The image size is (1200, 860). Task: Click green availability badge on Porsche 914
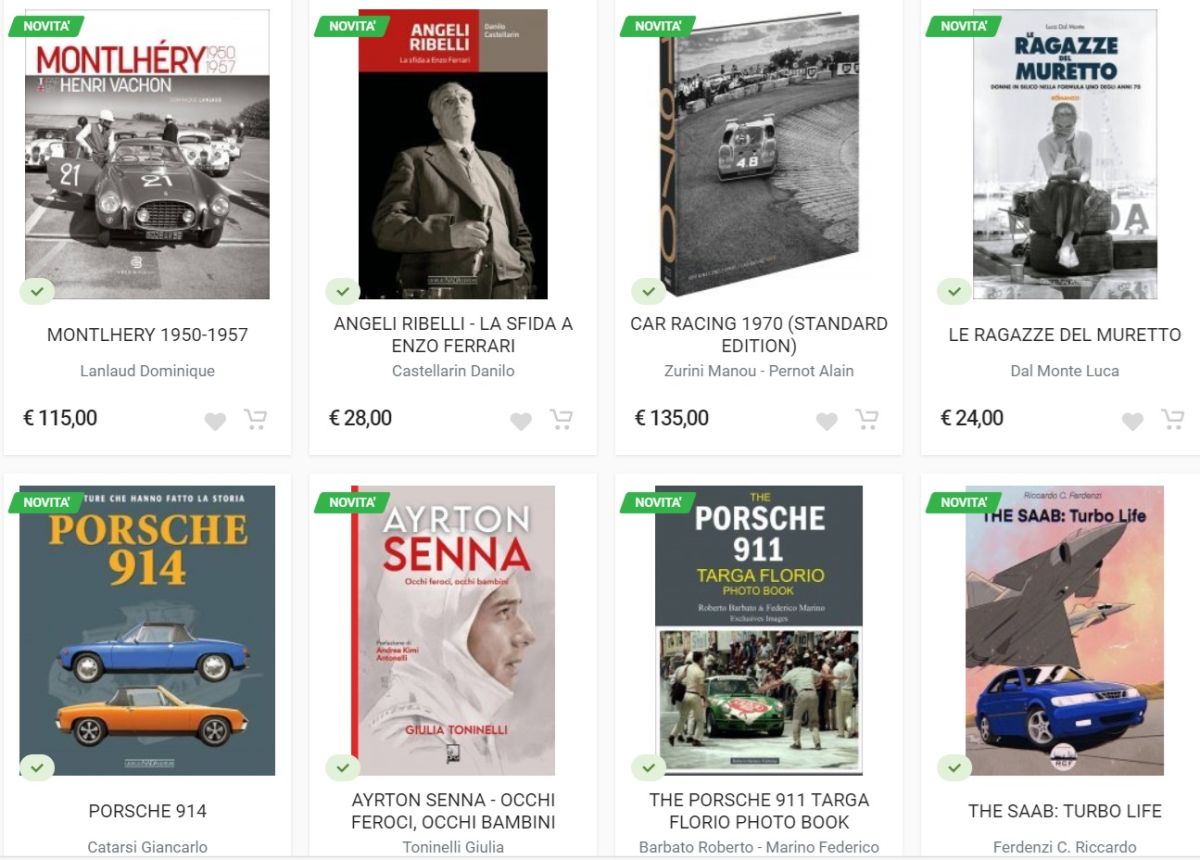tap(37, 768)
